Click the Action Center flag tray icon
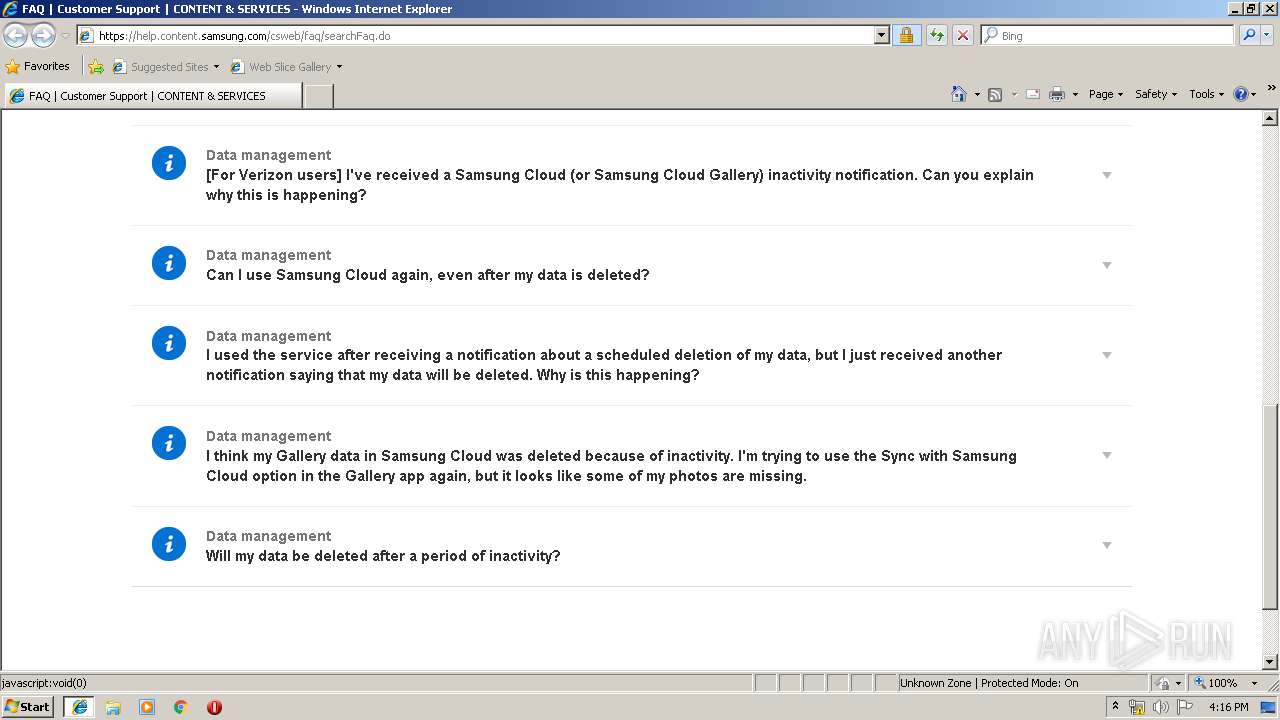This screenshot has height=720, width=1280. click(1183, 707)
